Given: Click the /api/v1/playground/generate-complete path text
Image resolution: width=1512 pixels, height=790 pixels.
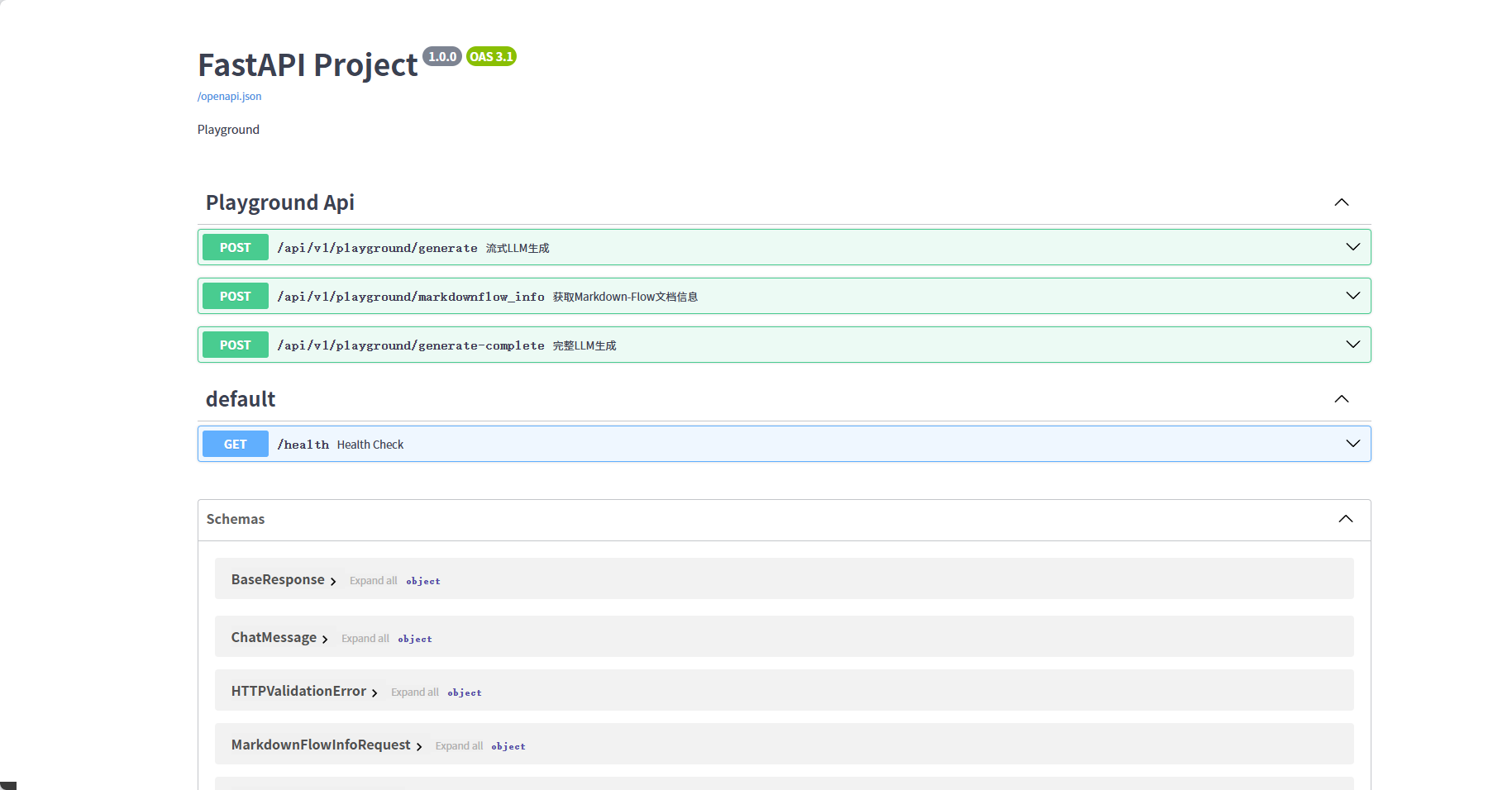Looking at the screenshot, I should (411, 345).
